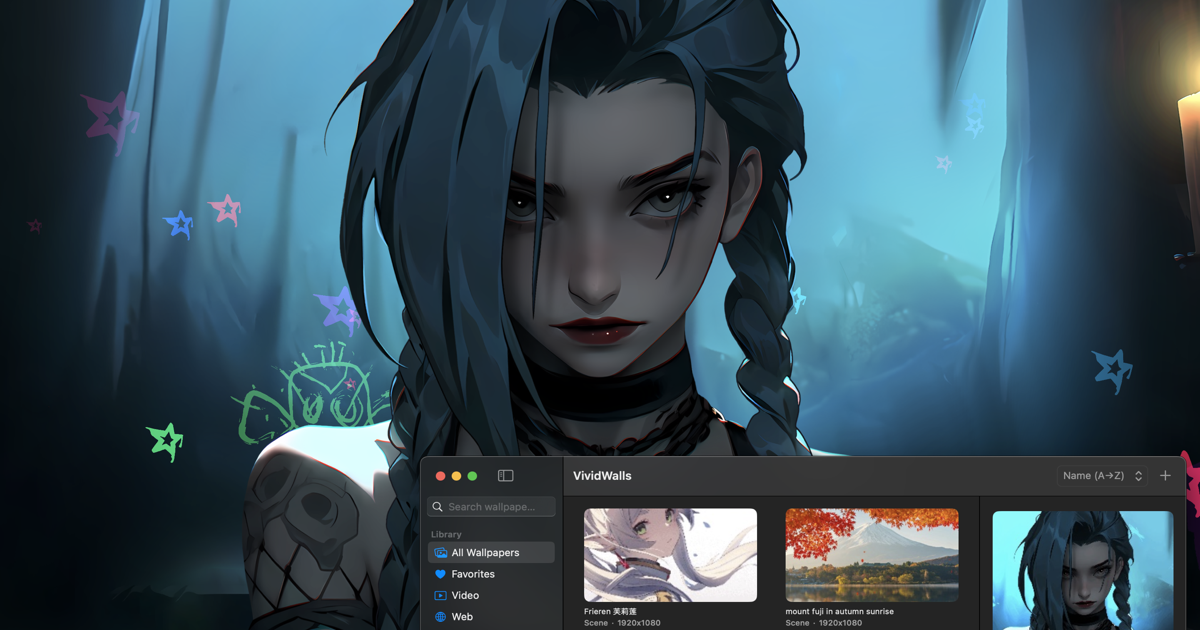Minimize the VividWalls window with yellow button
The height and width of the screenshot is (630, 1200).
pyautogui.click(x=456, y=476)
